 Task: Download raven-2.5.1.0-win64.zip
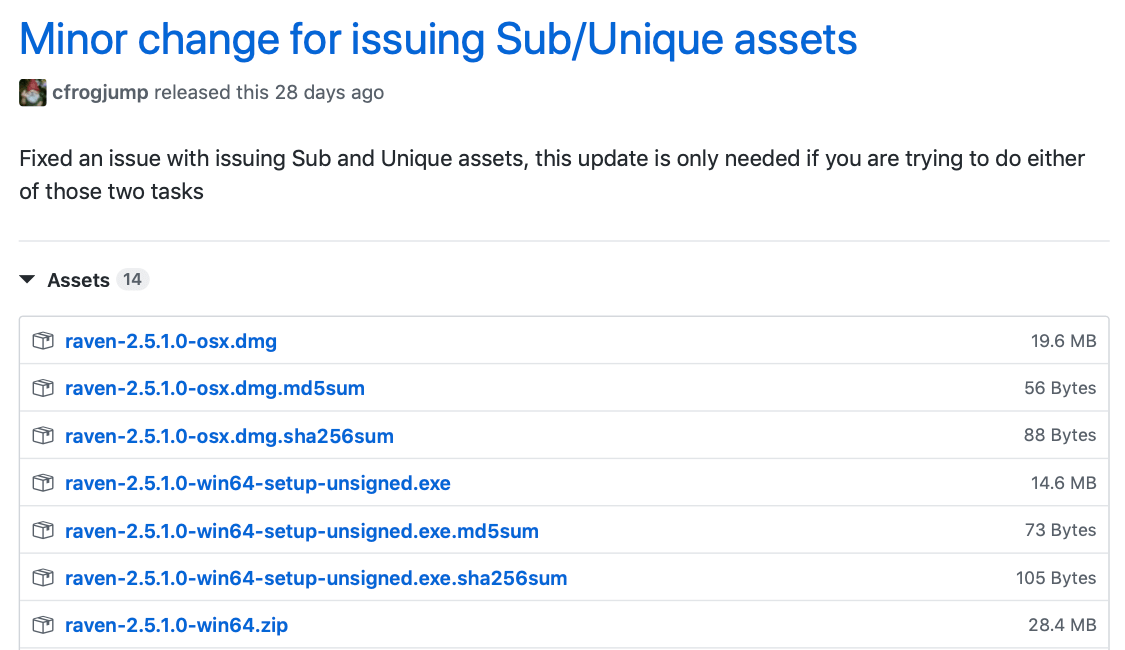(176, 626)
